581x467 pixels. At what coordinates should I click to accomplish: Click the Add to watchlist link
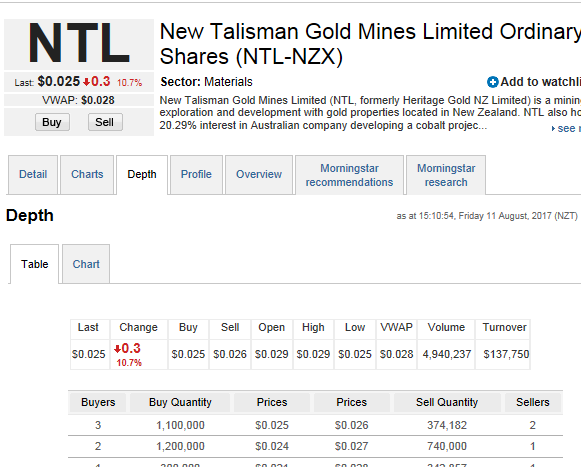(x=540, y=82)
